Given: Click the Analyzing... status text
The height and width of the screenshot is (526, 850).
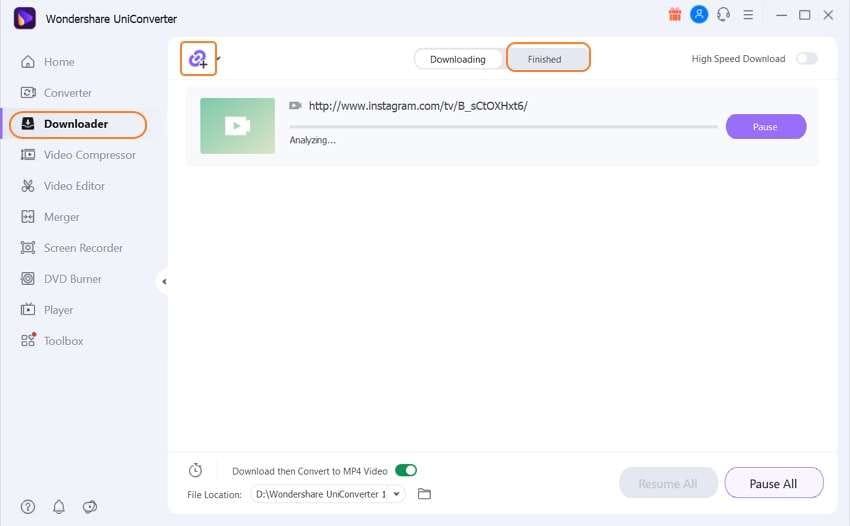Looking at the screenshot, I should pyautogui.click(x=312, y=140).
